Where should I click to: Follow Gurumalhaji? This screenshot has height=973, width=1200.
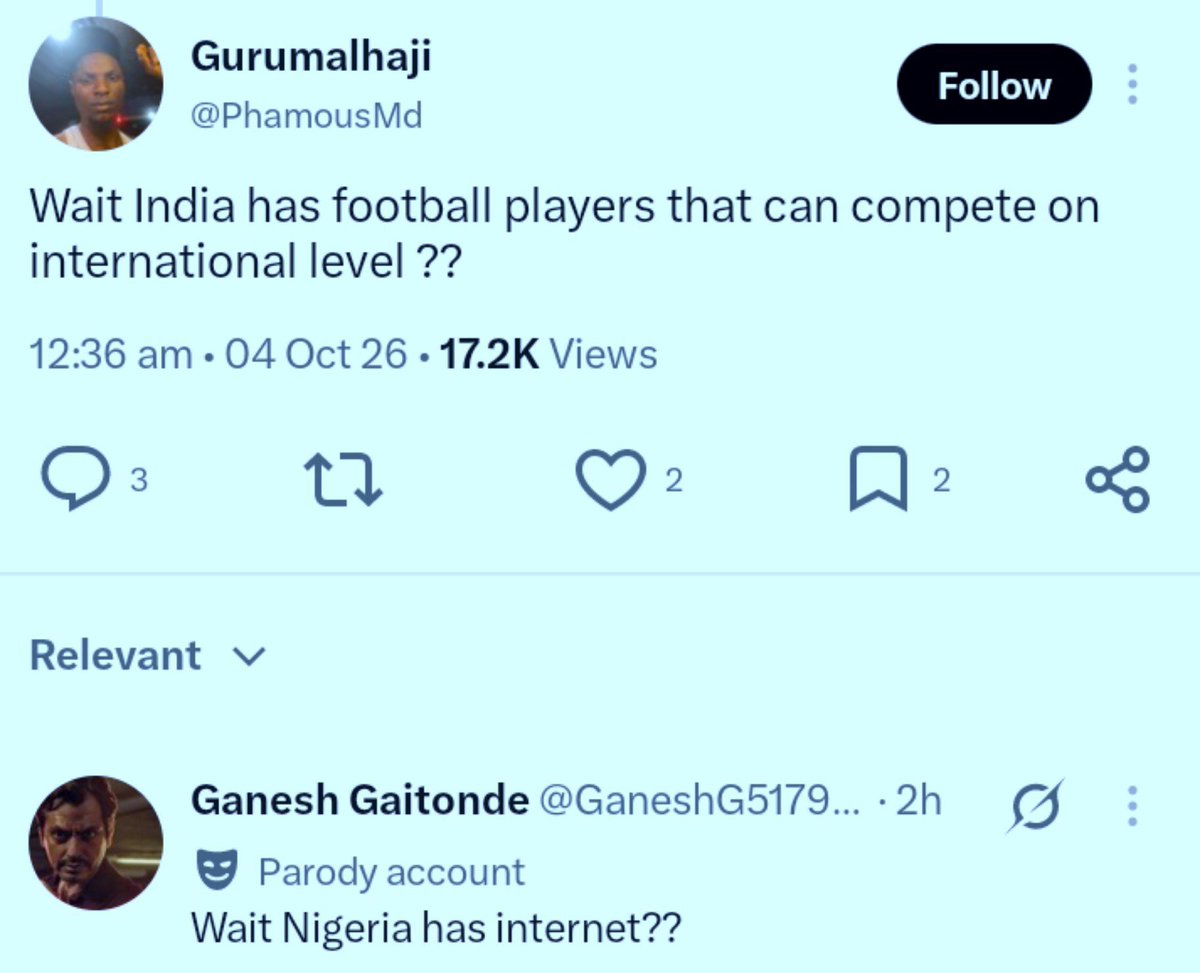click(994, 86)
